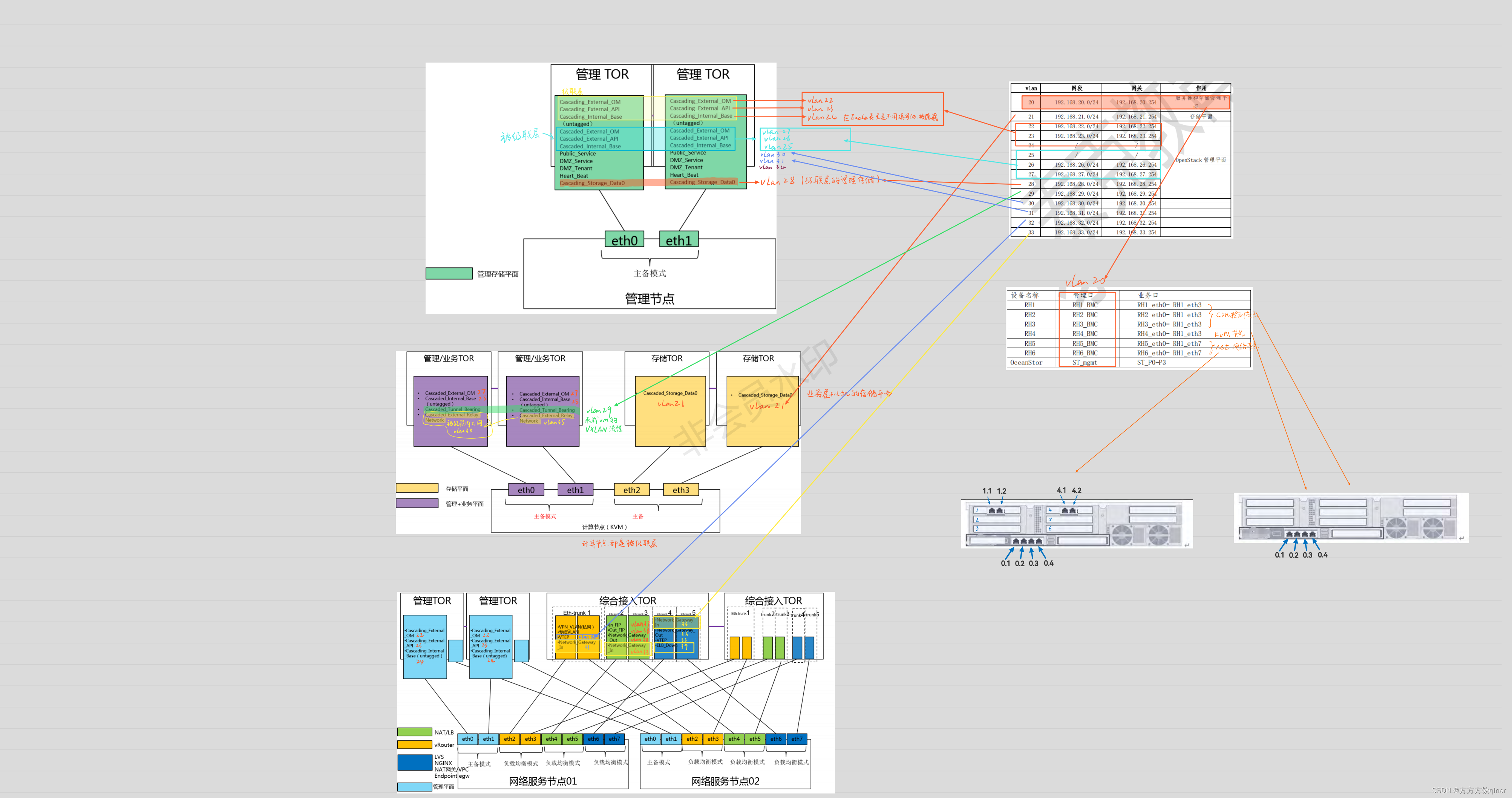1512x798 pixels.
Task: Select purple eth0 box on compute node
Action: (x=526, y=490)
